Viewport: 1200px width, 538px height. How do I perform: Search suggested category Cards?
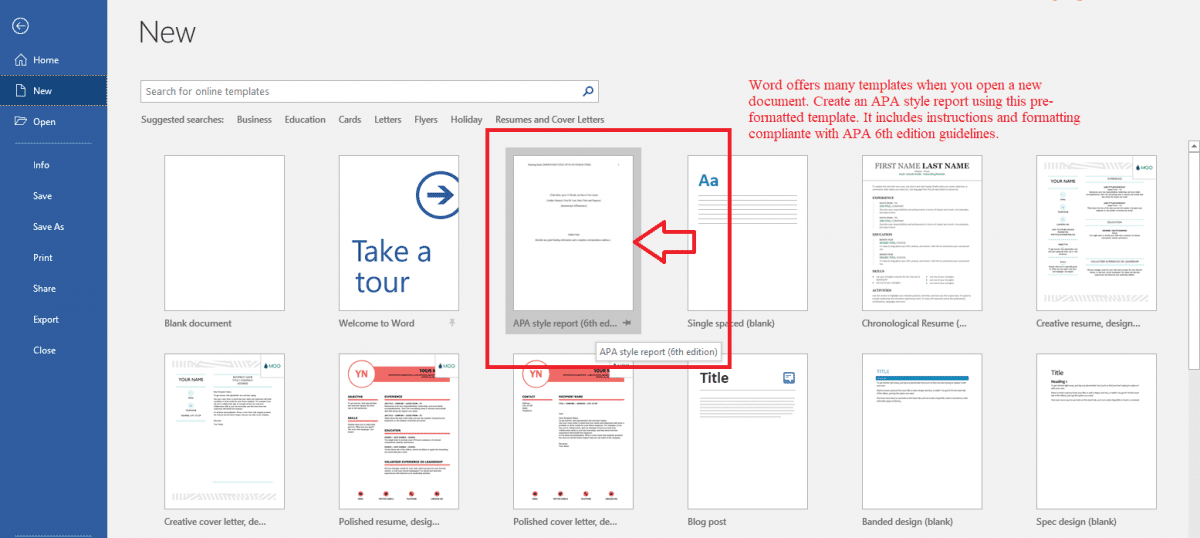tap(350, 120)
